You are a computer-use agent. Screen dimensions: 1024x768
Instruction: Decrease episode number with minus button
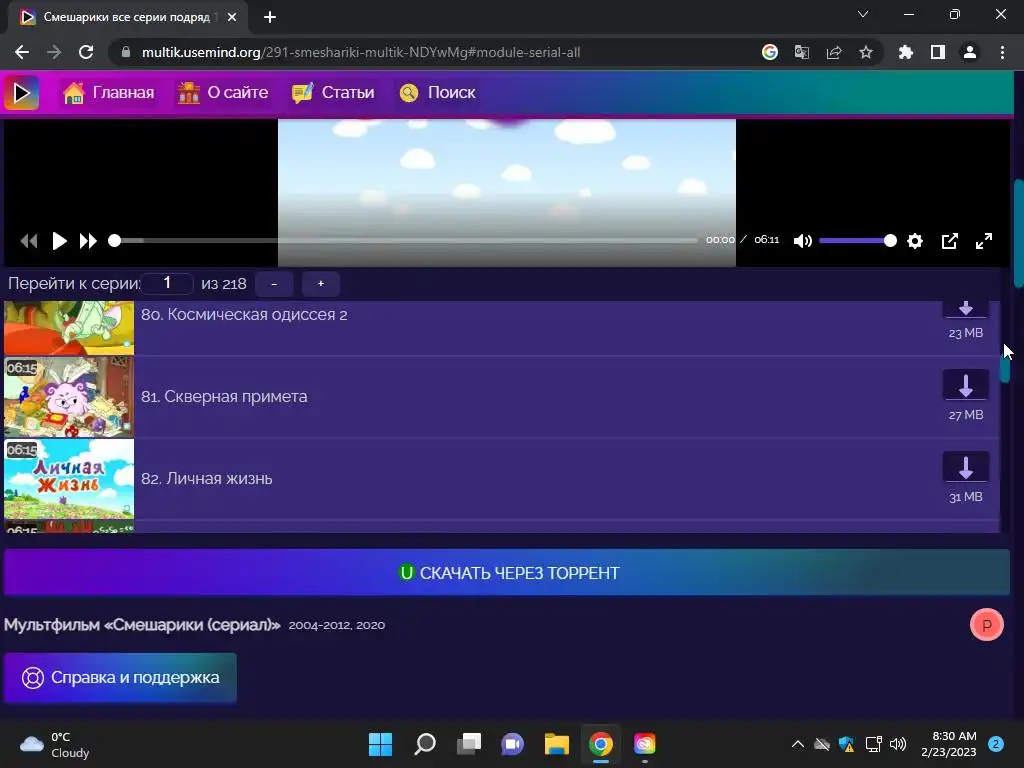274,283
